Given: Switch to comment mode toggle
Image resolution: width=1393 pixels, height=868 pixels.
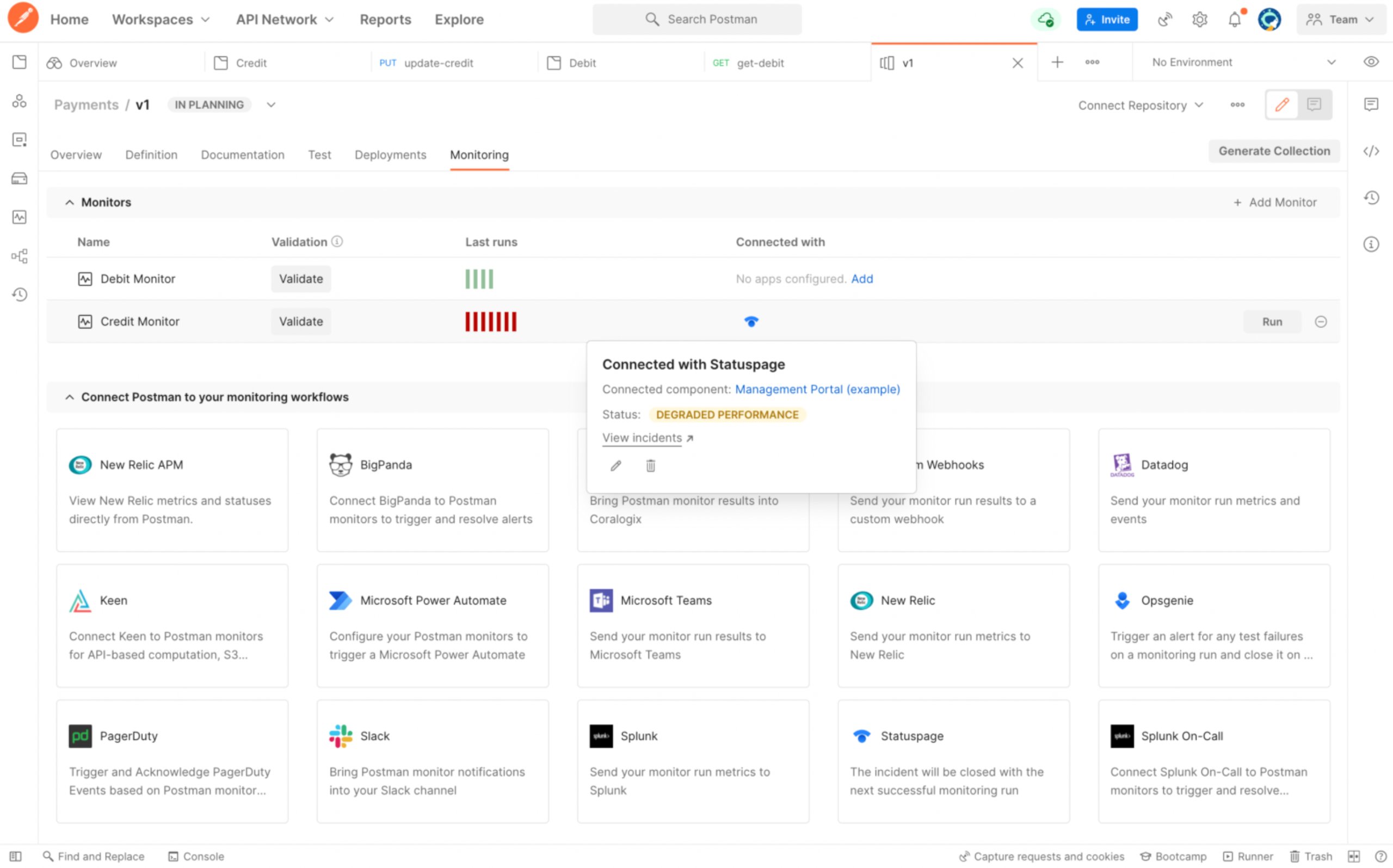Looking at the screenshot, I should [1314, 104].
